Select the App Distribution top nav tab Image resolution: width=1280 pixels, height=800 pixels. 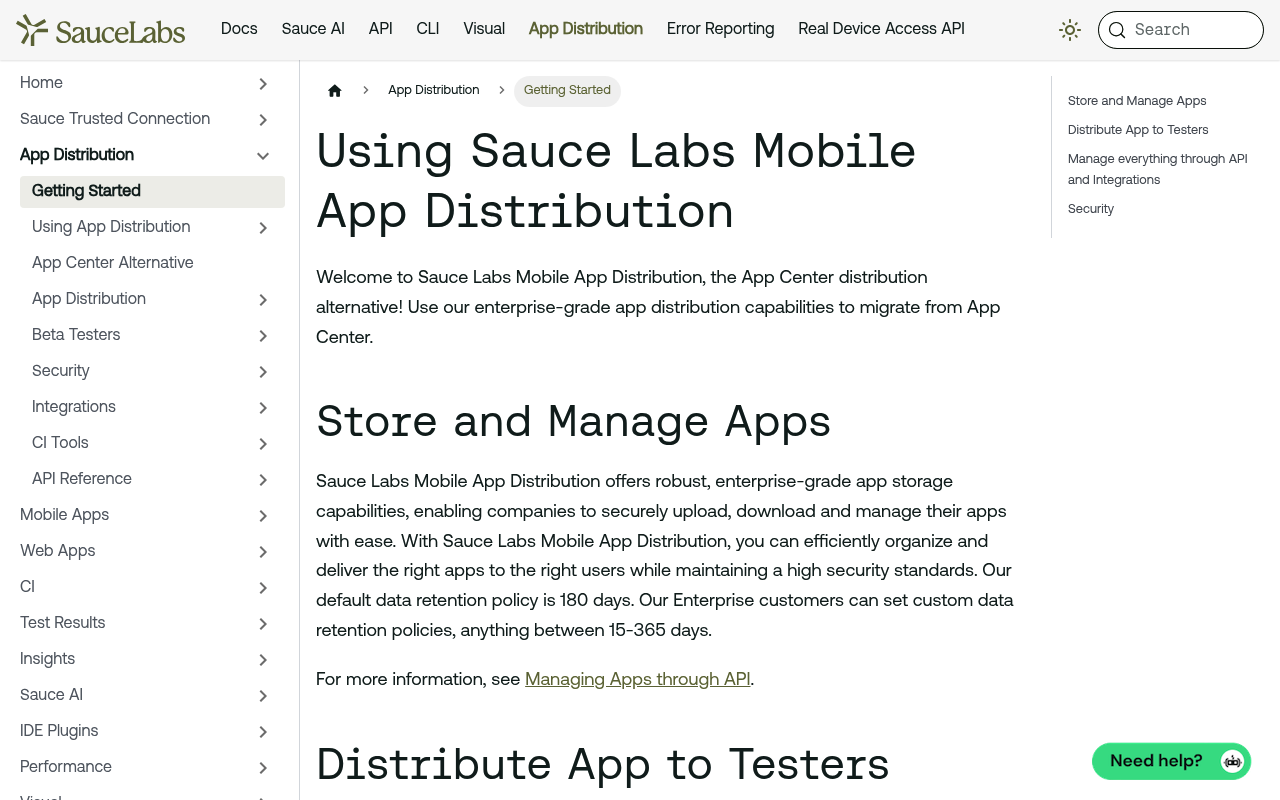pos(586,29)
